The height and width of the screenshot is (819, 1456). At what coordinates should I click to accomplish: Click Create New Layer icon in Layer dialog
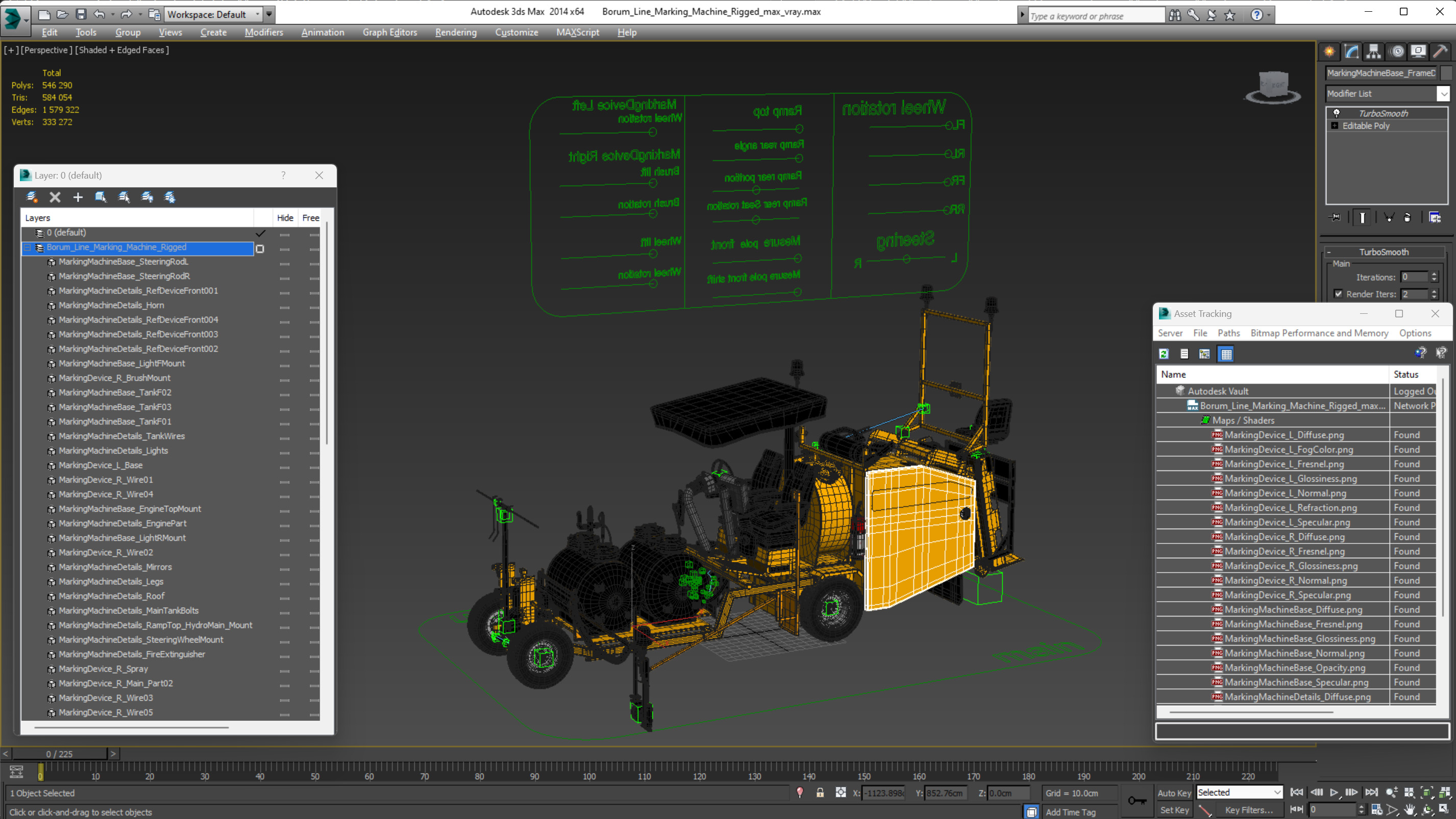(32, 196)
